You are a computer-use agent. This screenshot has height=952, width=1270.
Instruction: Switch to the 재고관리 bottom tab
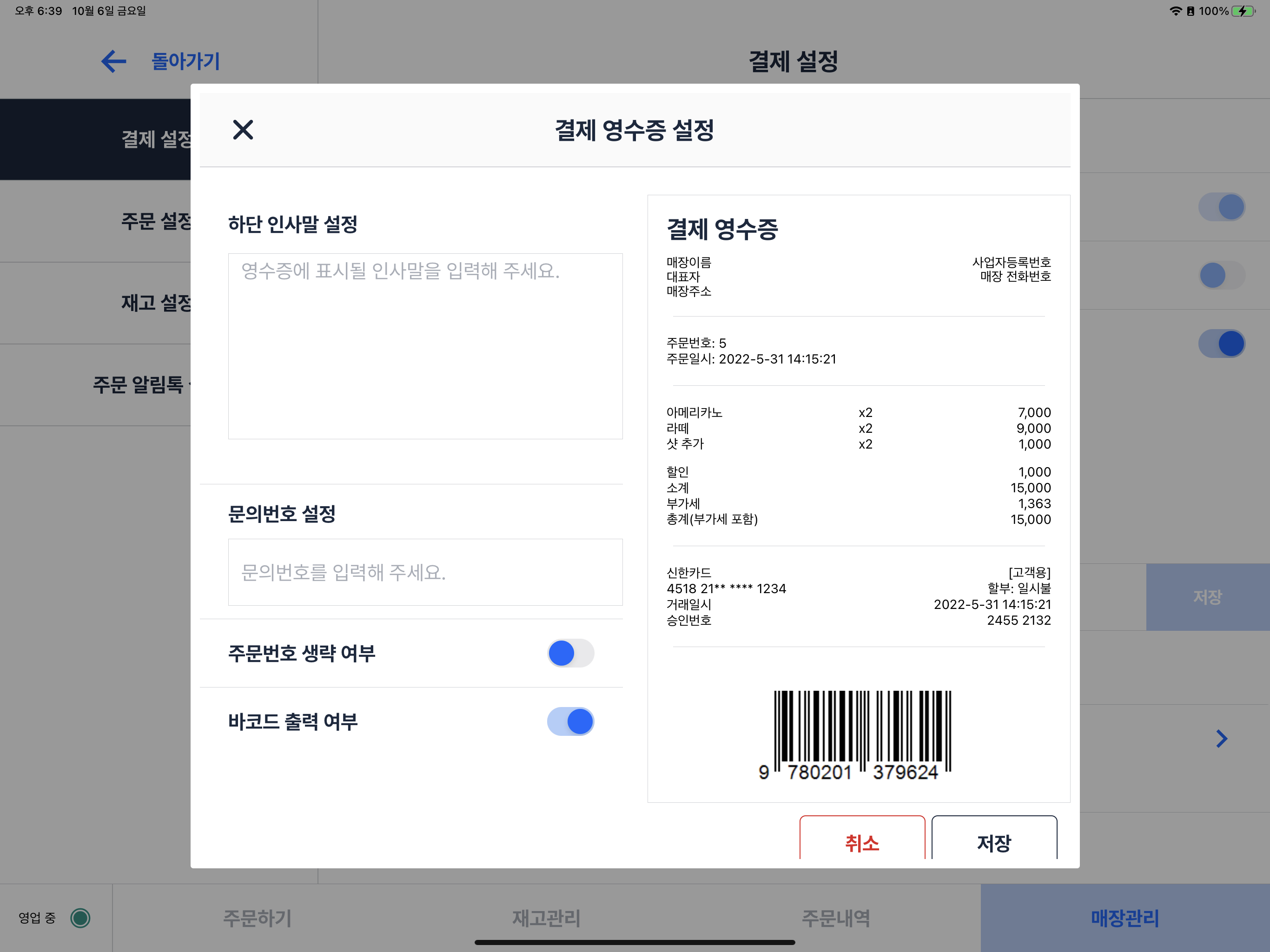pos(546,918)
